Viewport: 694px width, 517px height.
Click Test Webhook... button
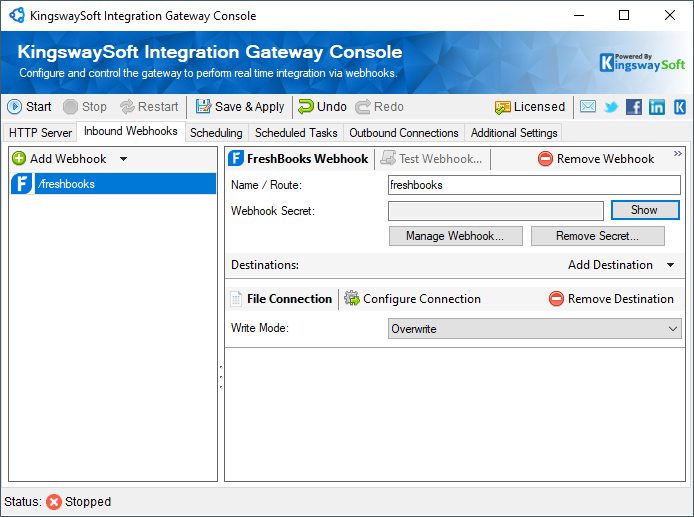pos(432,158)
